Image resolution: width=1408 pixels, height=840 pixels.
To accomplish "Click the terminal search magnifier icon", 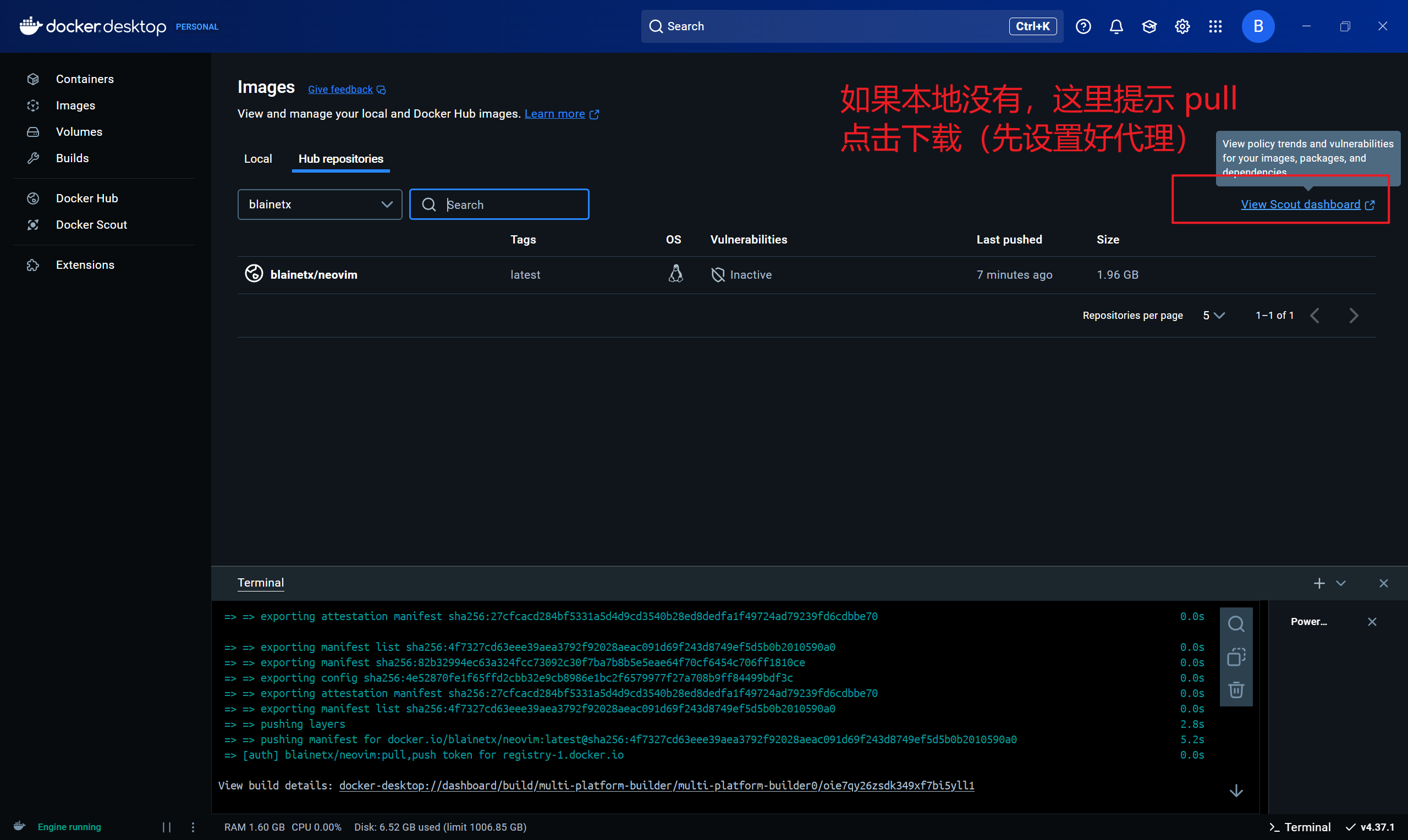I will (x=1236, y=624).
